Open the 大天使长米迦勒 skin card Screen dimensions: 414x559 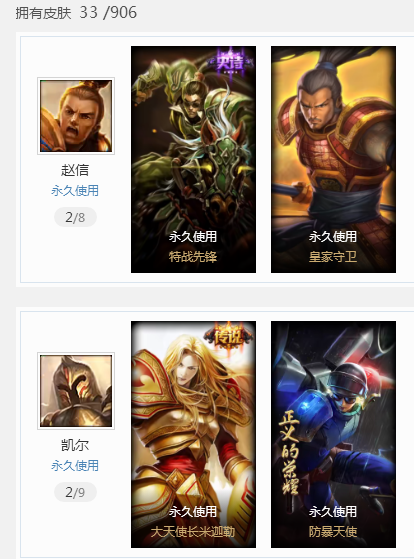coord(193,434)
